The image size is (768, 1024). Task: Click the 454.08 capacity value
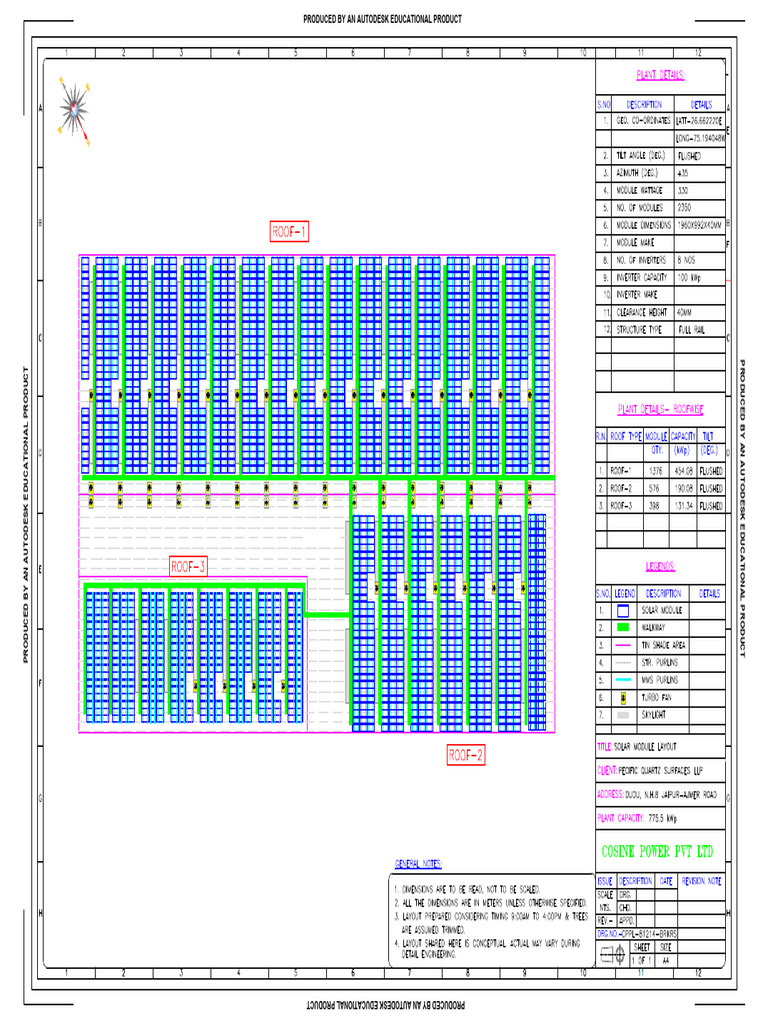(682, 471)
